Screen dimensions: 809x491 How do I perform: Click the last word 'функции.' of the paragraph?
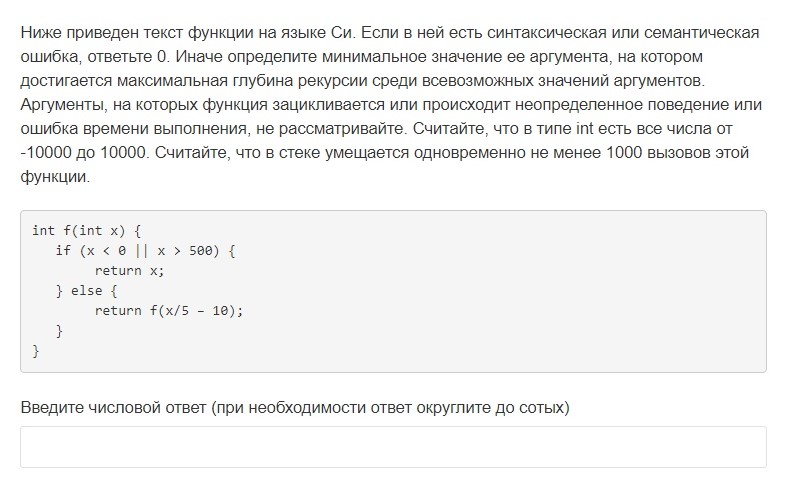pyautogui.click(x=55, y=177)
